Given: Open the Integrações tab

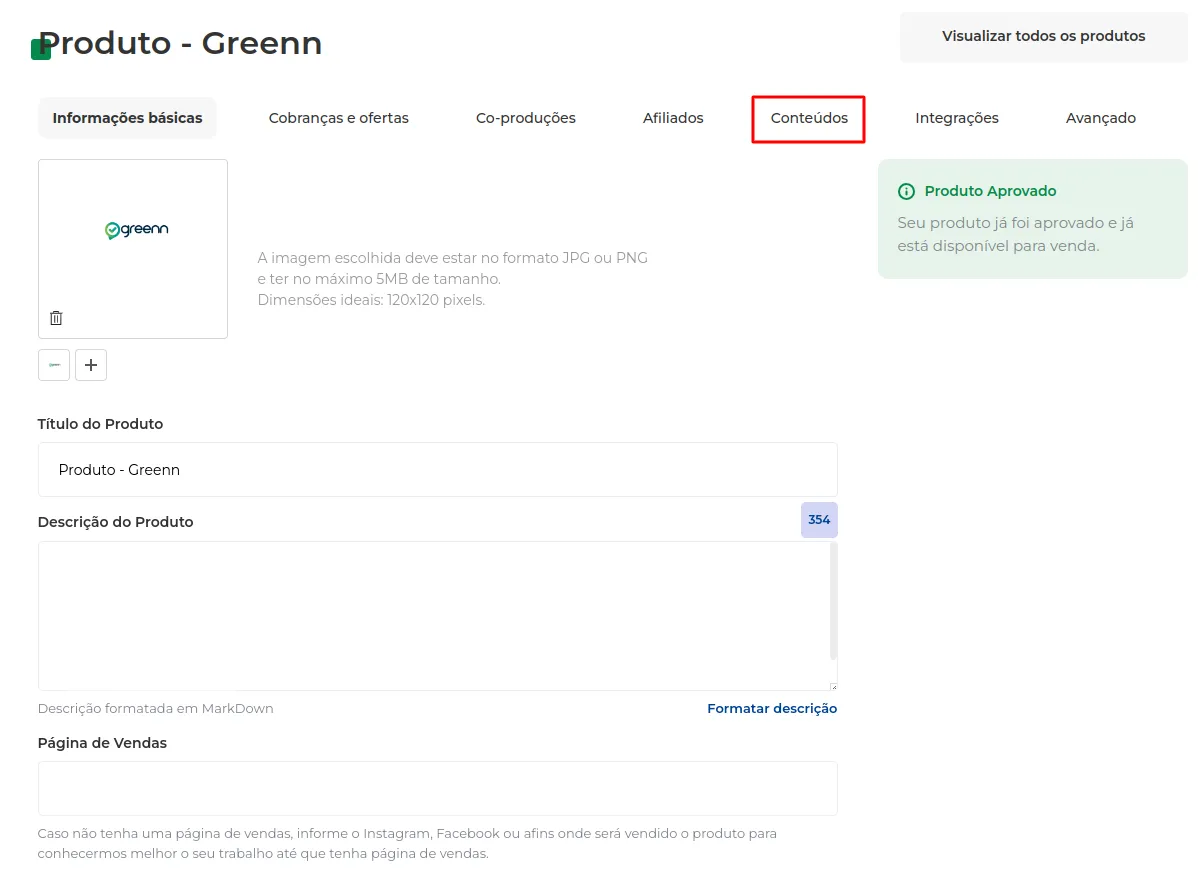Looking at the screenshot, I should coord(957,118).
